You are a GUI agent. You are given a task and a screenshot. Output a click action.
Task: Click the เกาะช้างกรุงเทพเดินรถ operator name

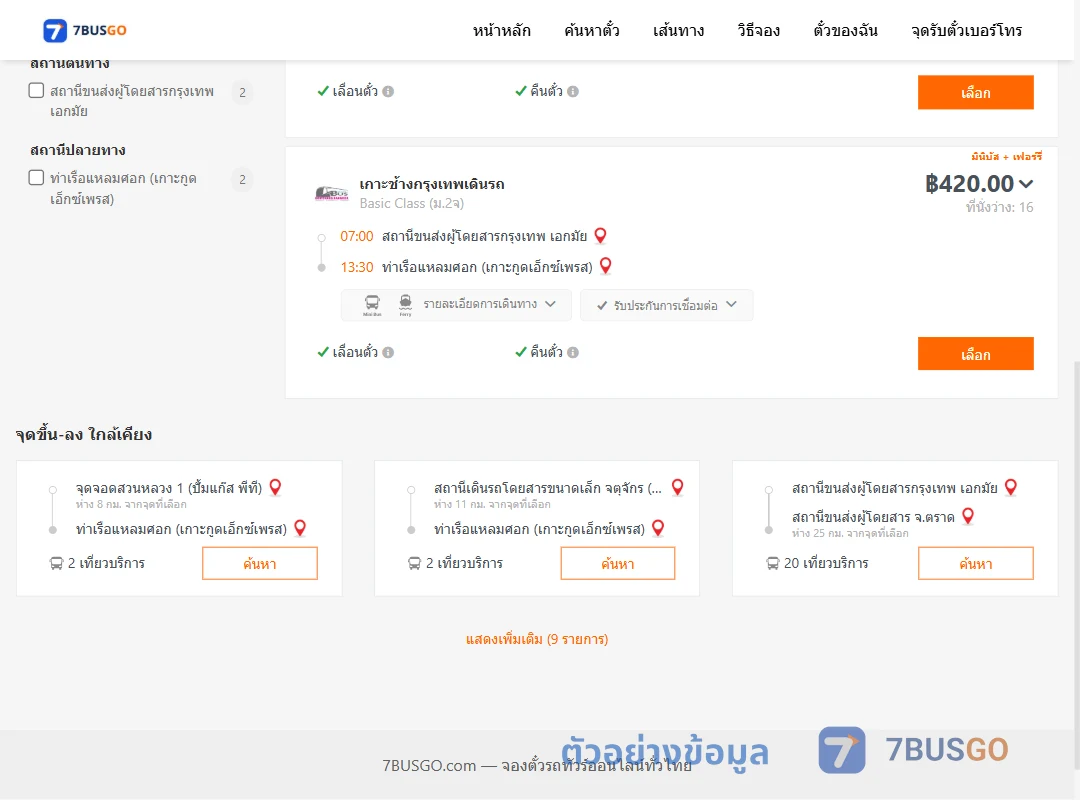[x=432, y=184]
